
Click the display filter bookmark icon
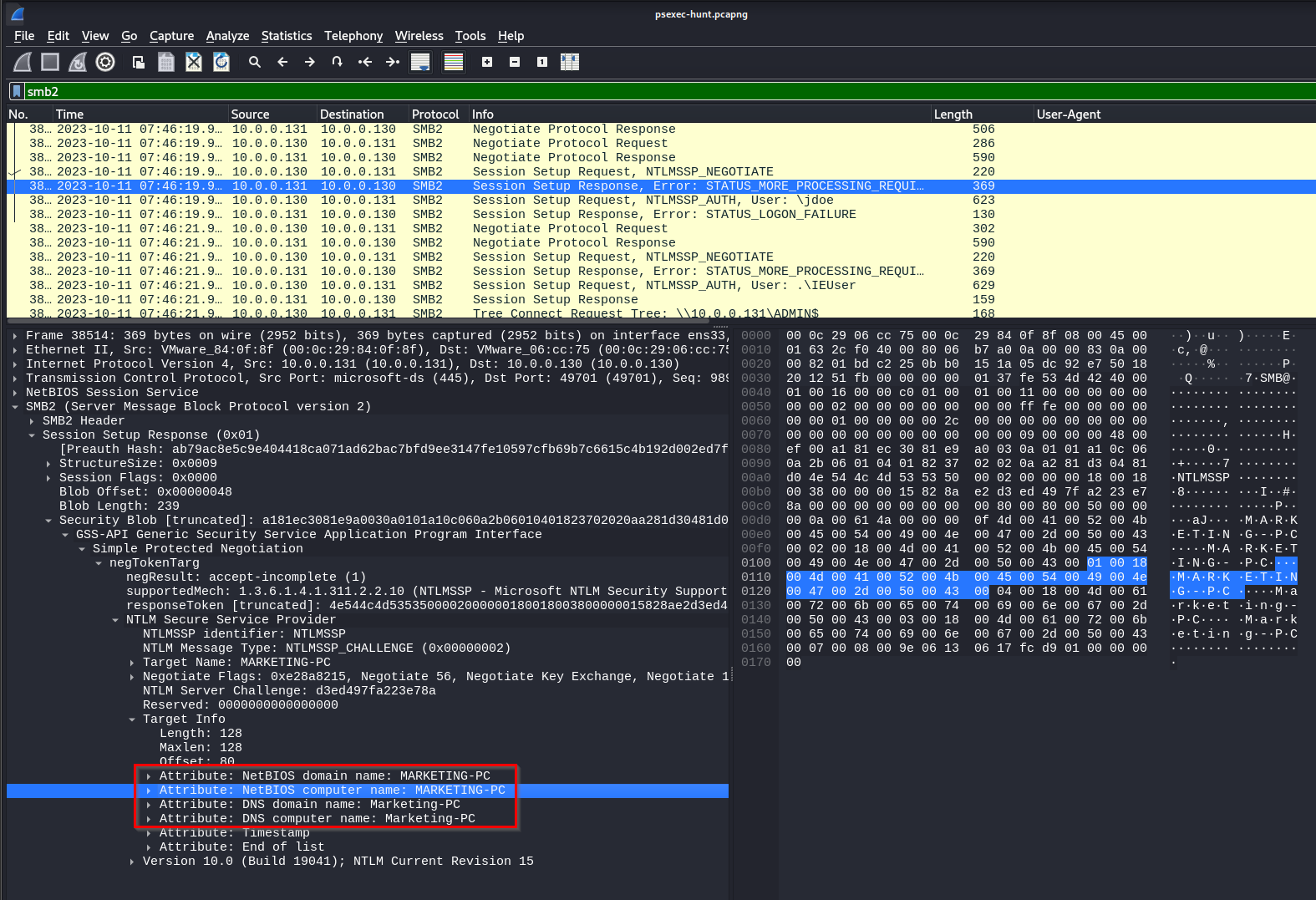click(x=16, y=91)
